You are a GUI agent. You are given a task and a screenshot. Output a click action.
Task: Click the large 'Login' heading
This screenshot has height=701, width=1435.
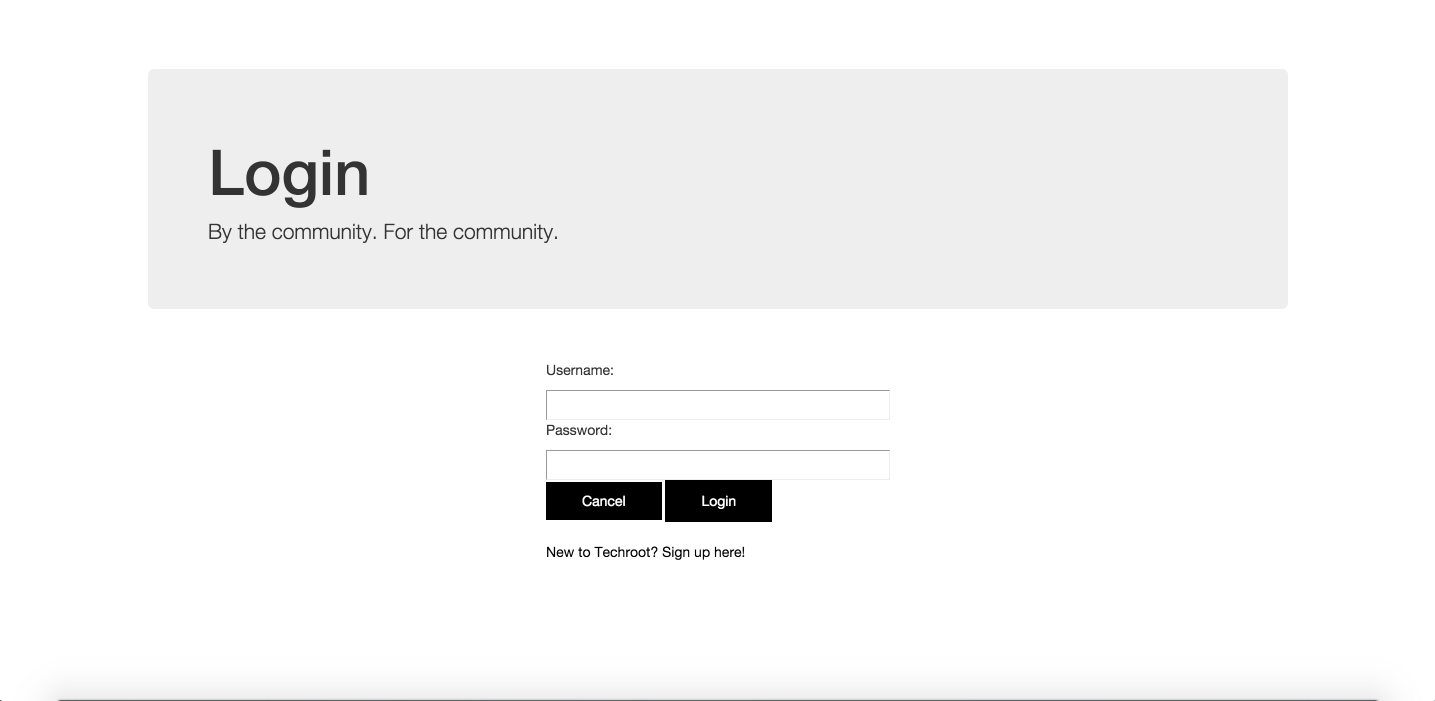pyautogui.click(x=289, y=174)
